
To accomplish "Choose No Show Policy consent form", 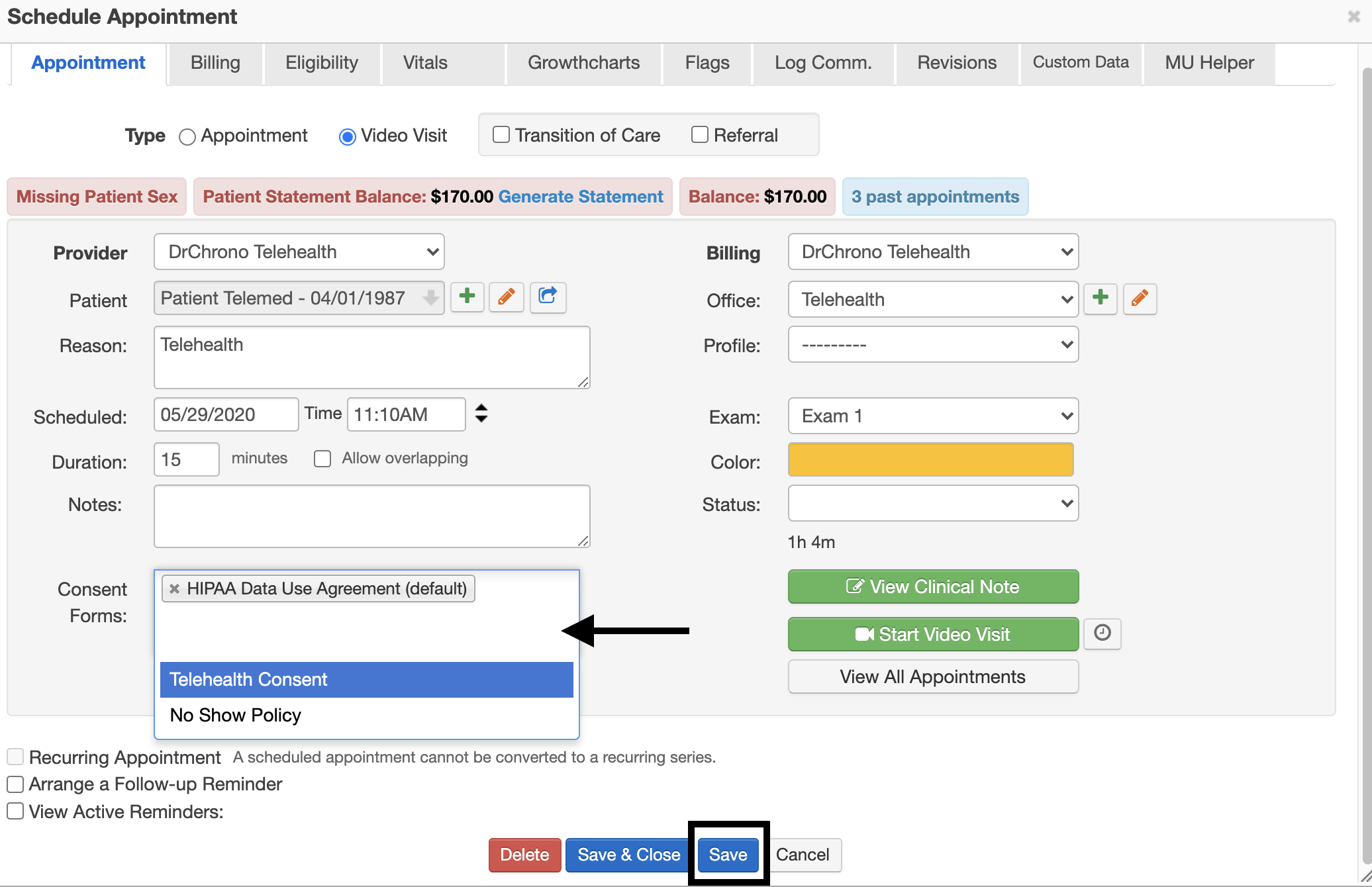I will pyautogui.click(x=366, y=716).
